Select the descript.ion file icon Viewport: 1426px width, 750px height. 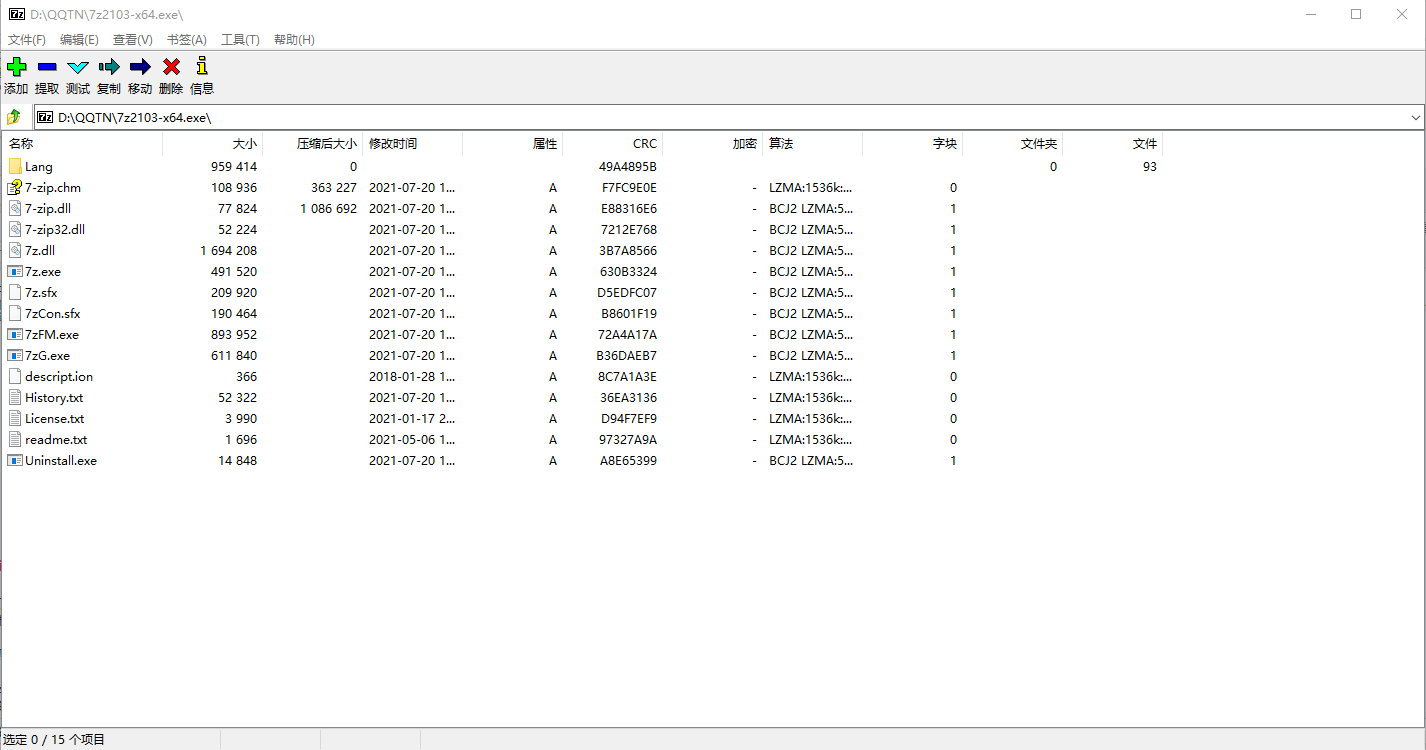tap(15, 376)
